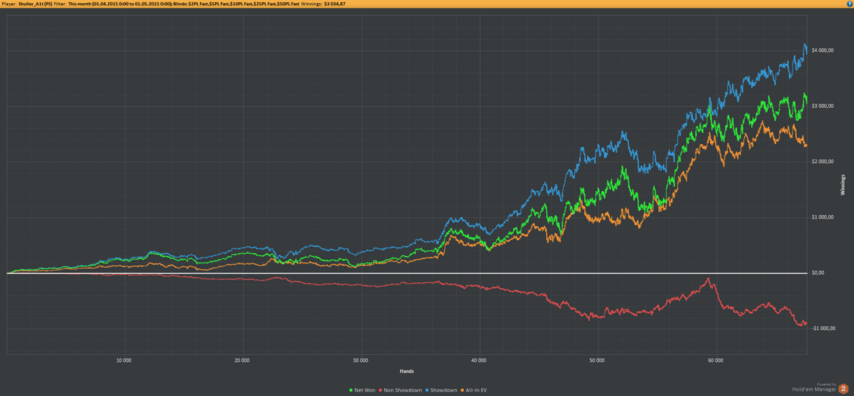Toggle the Showdown legend entry
Image resolution: width=854 pixels, height=396 pixels.
(x=440, y=389)
